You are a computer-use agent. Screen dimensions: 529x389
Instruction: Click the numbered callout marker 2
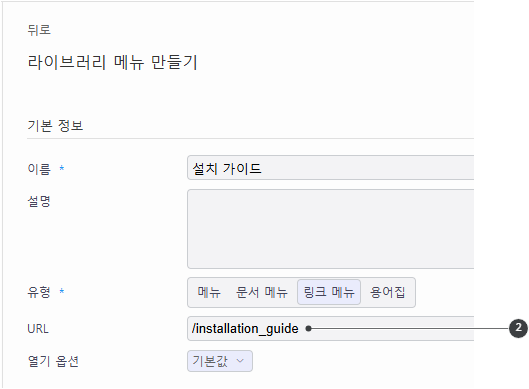(518, 328)
